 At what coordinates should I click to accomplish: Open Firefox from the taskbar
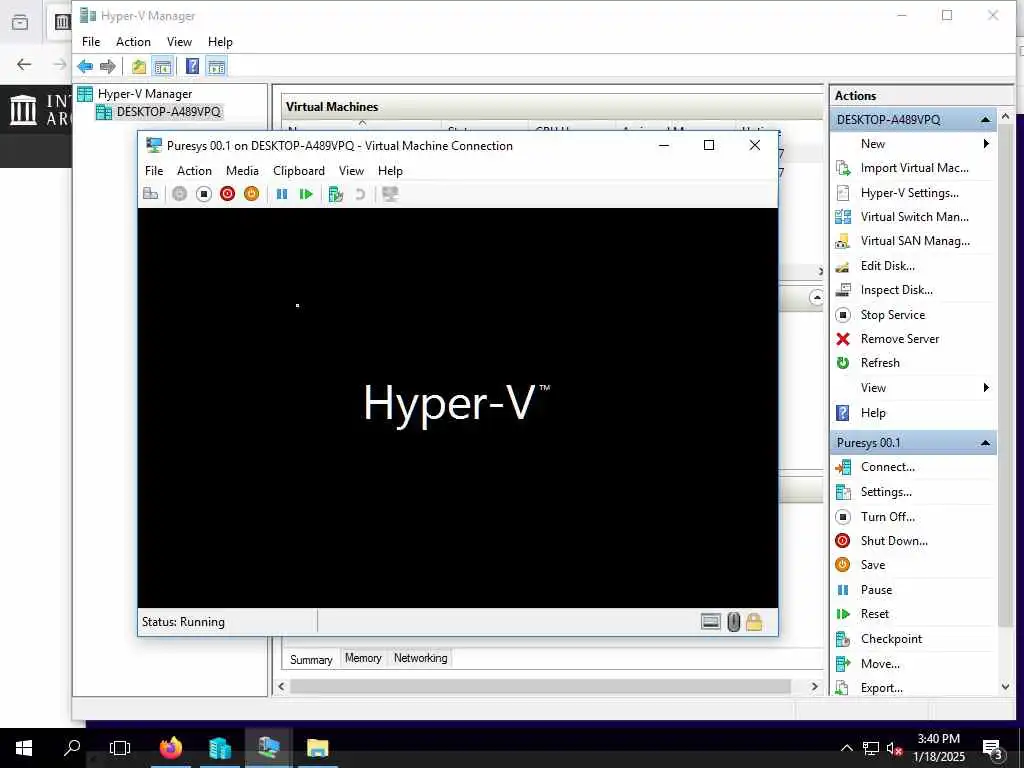pyautogui.click(x=171, y=748)
